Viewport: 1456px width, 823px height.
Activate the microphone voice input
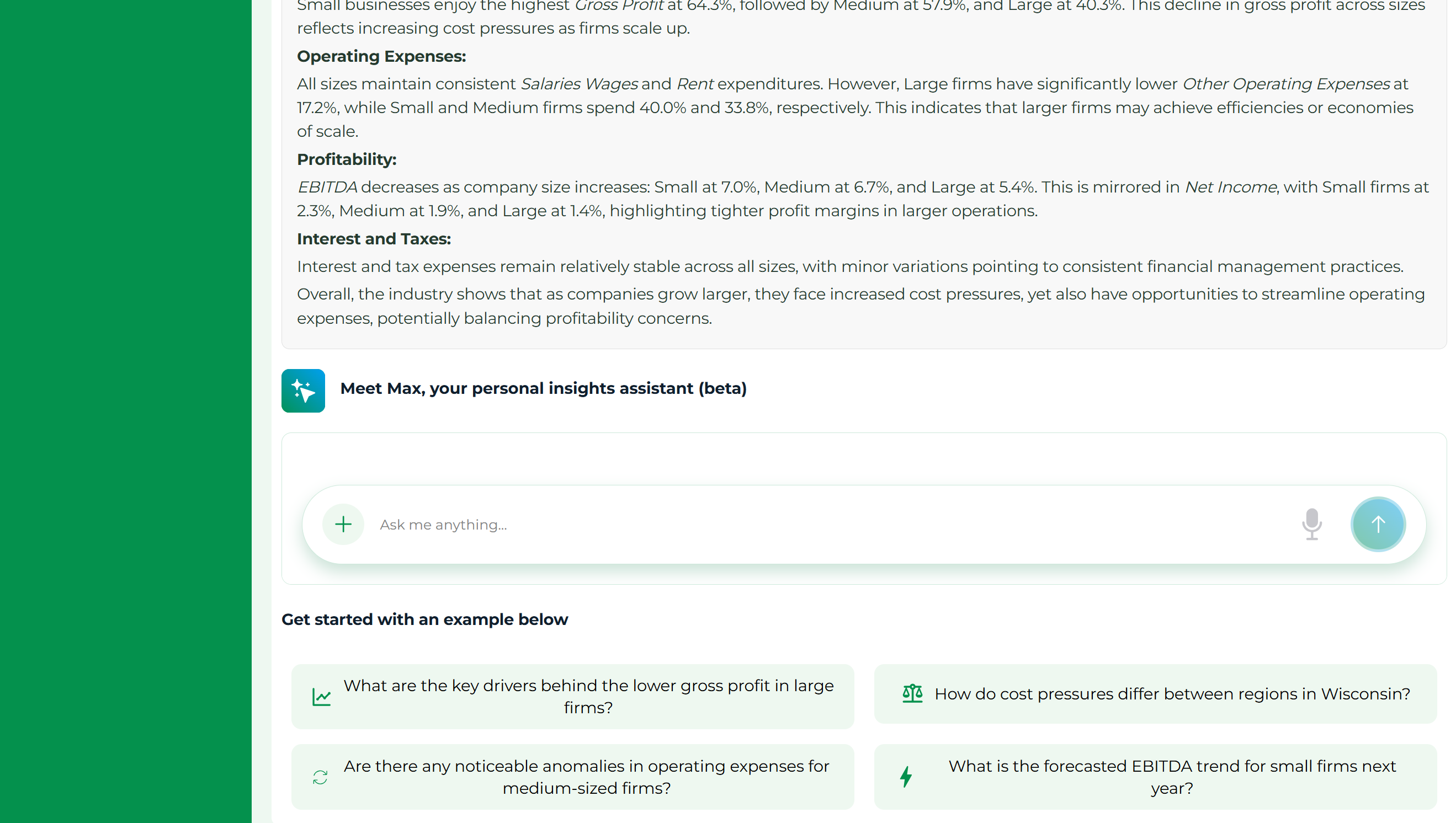pos(1311,524)
